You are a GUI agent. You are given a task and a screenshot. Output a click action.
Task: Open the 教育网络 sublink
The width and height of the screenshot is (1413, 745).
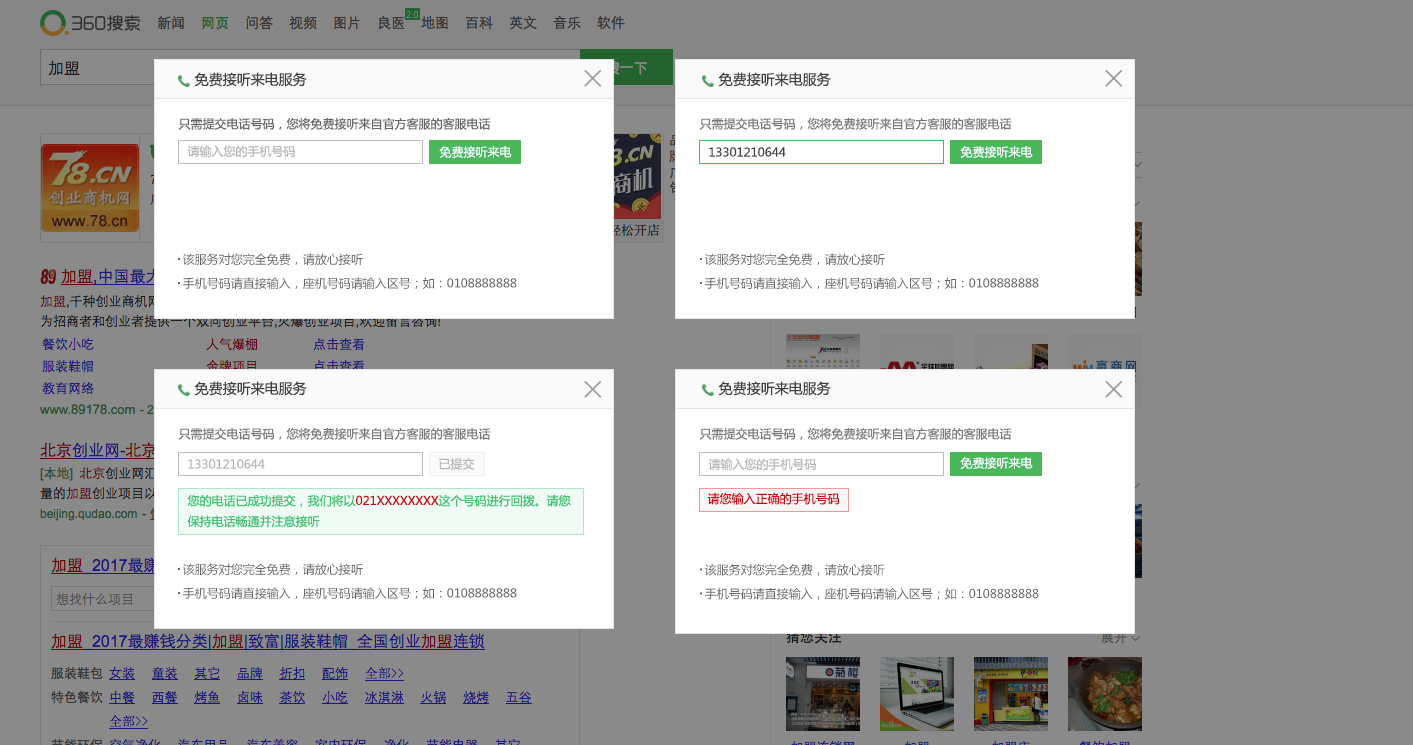pyautogui.click(x=68, y=388)
